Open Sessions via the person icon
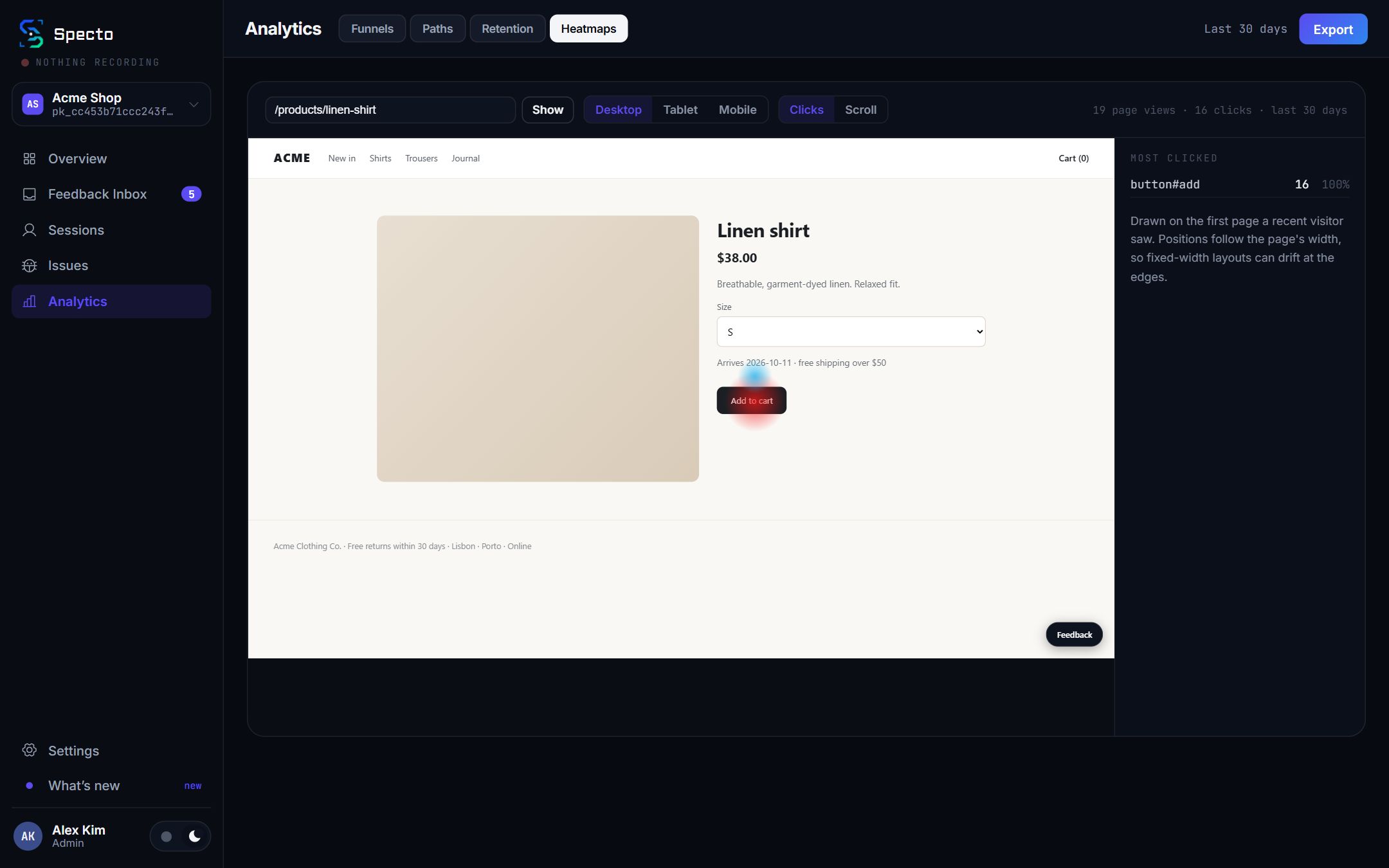The width and height of the screenshot is (1389, 868). click(30, 230)
